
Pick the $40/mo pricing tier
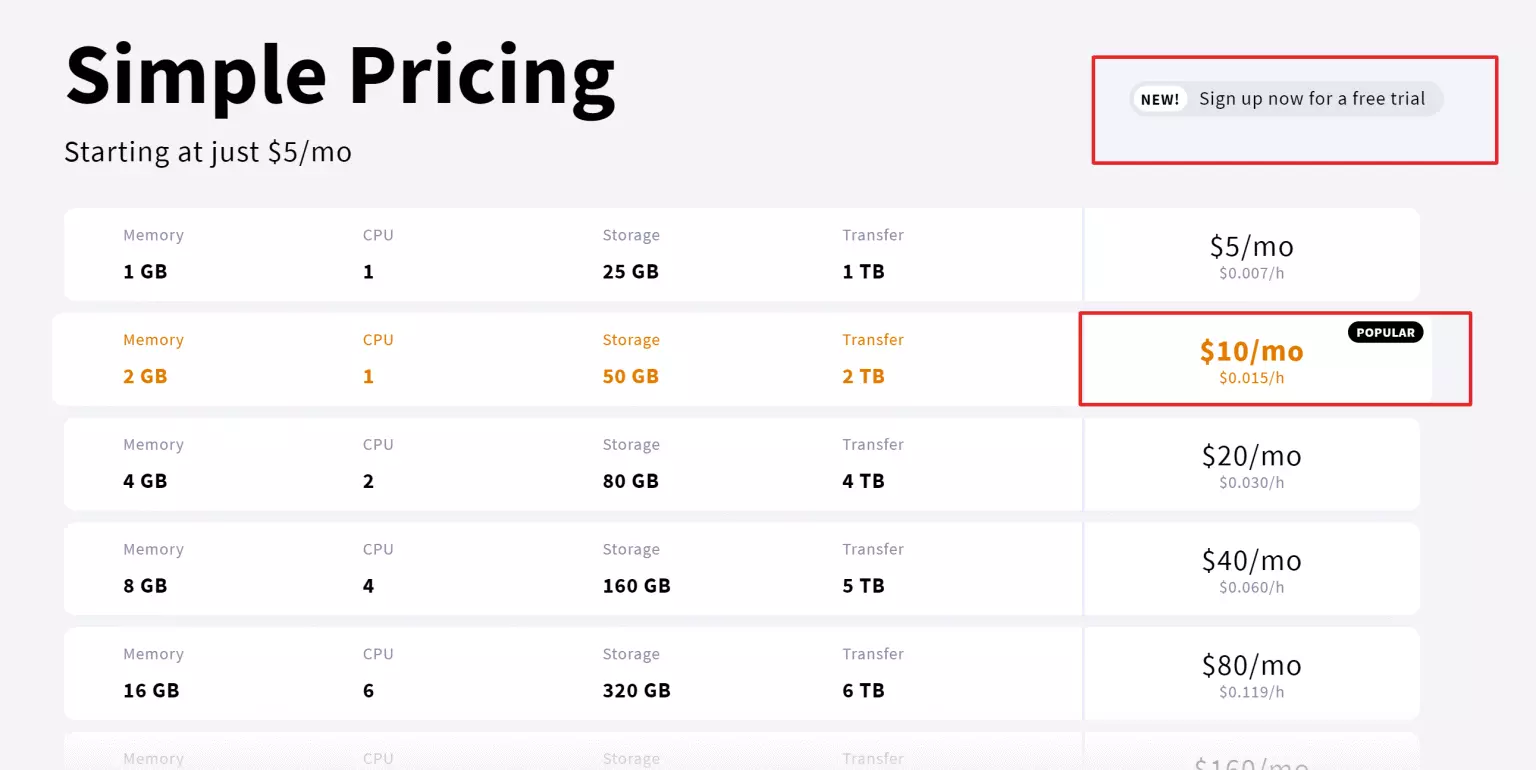[x=1251, y=560]
